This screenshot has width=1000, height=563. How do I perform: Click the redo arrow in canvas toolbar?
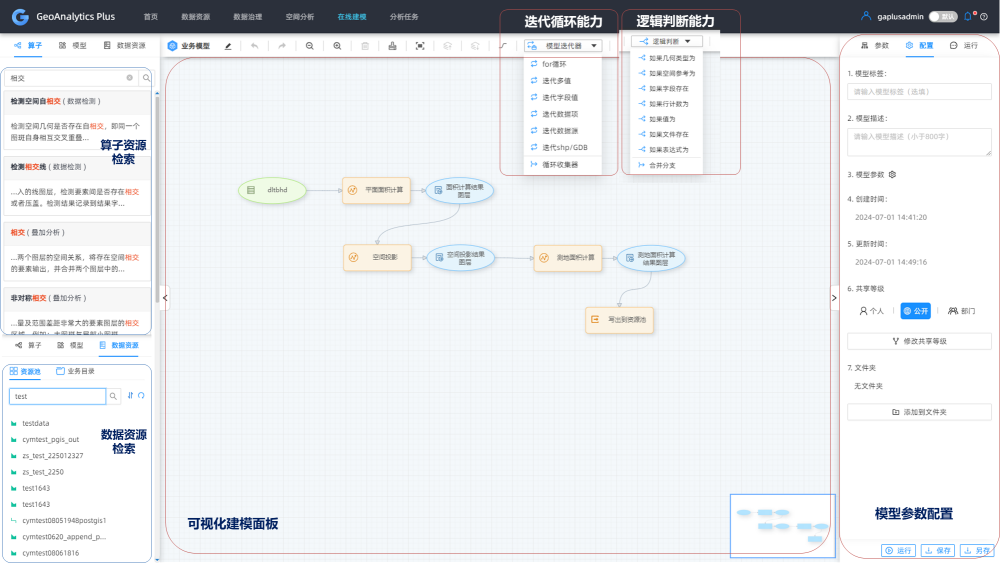pos(282,46)
